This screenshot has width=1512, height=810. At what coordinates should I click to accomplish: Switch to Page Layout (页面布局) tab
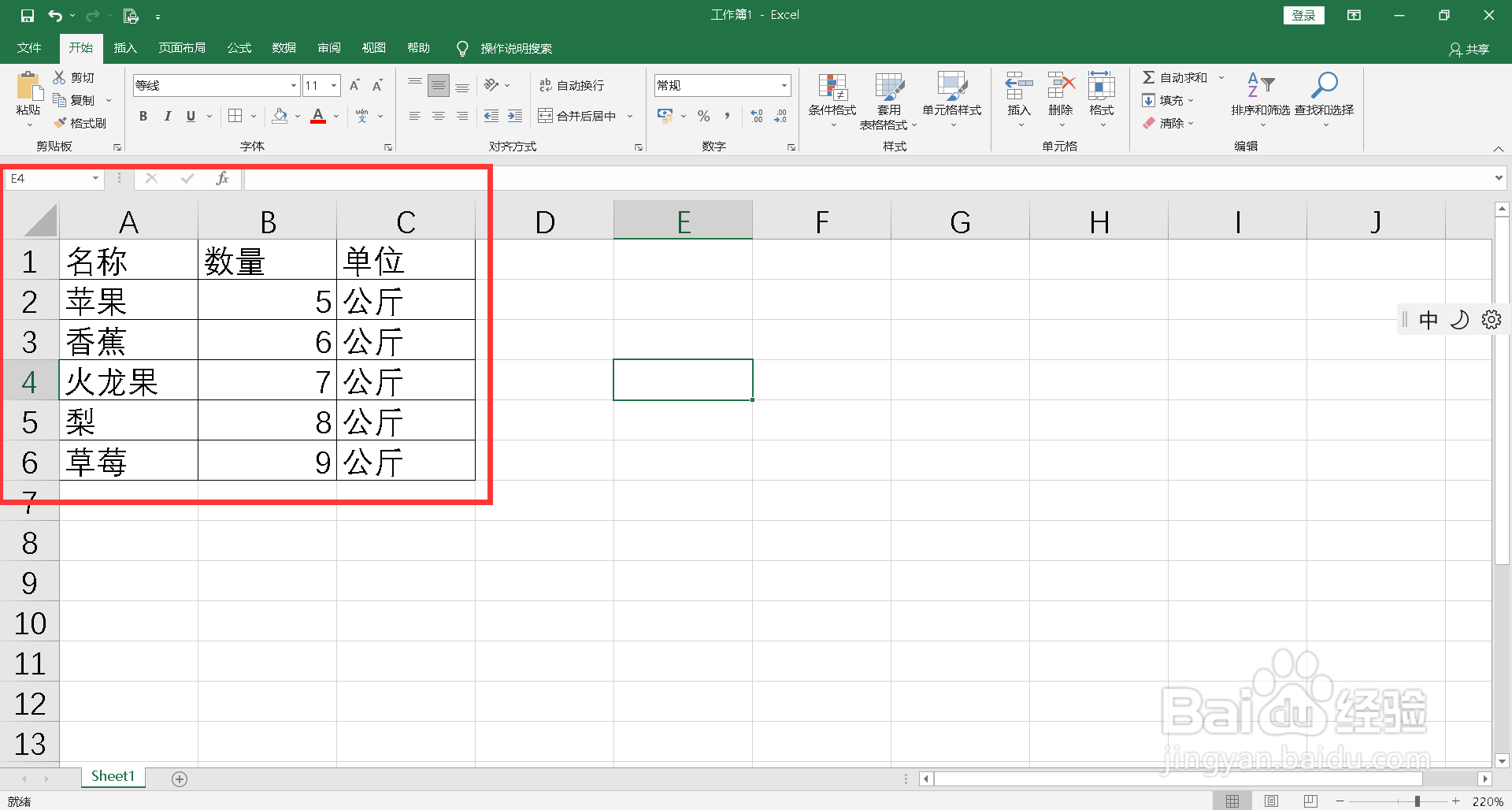click(182, 48)
